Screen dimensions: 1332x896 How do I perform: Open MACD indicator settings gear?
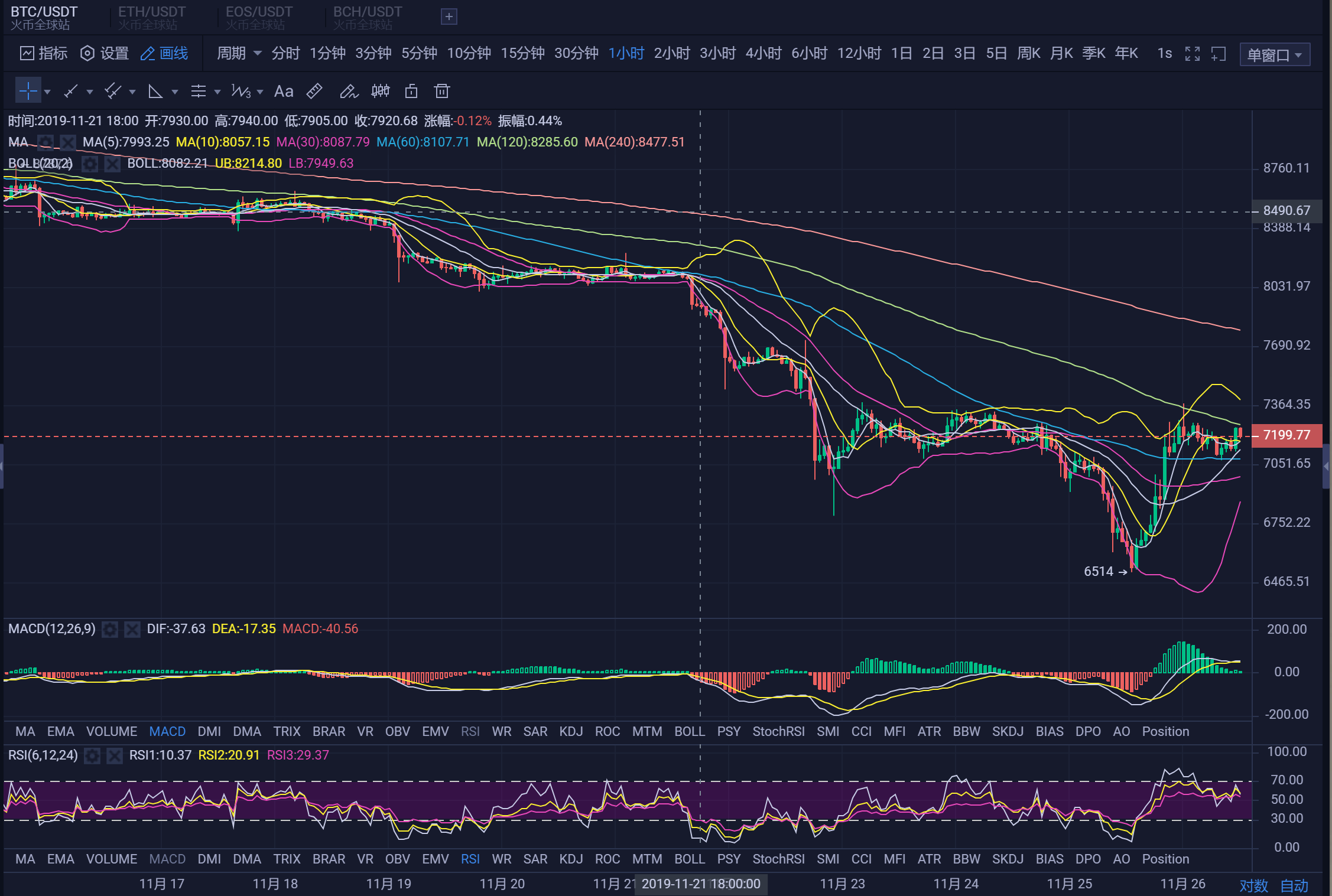pos(110,629)
